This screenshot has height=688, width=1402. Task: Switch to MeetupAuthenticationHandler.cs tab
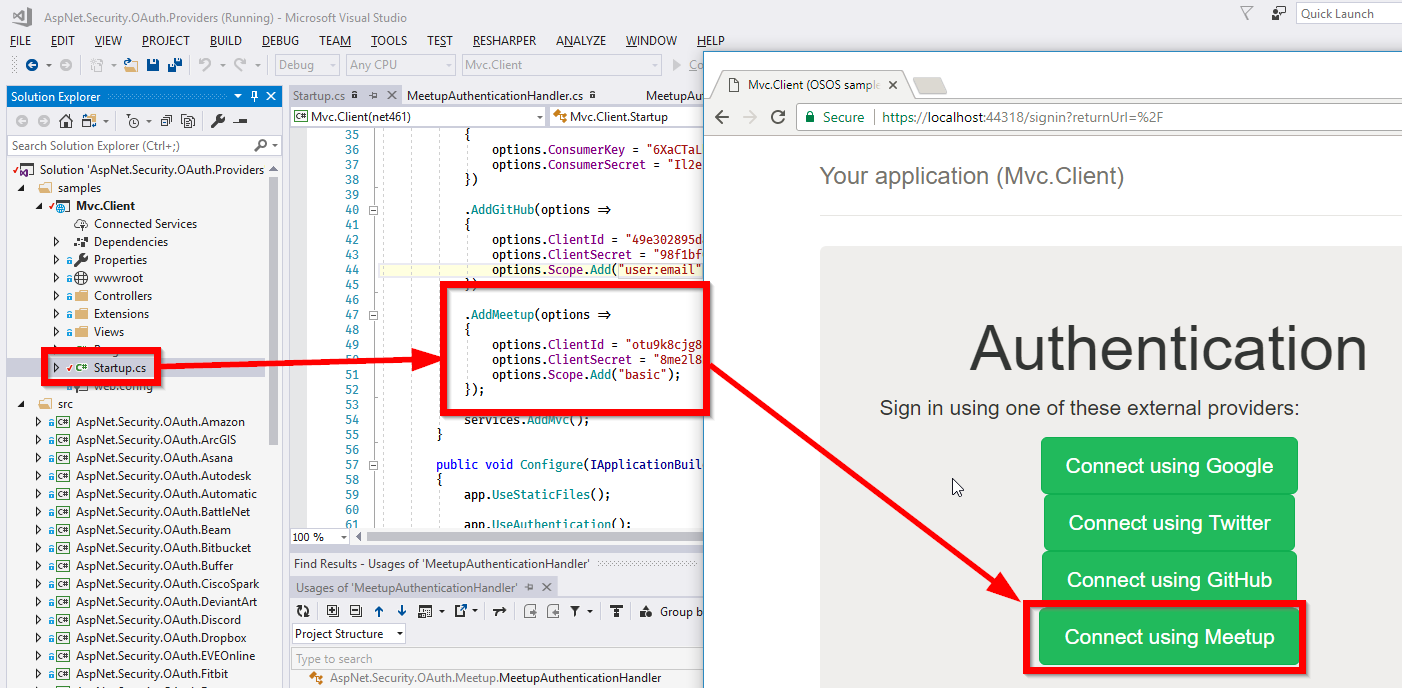(x=494, y=95)
